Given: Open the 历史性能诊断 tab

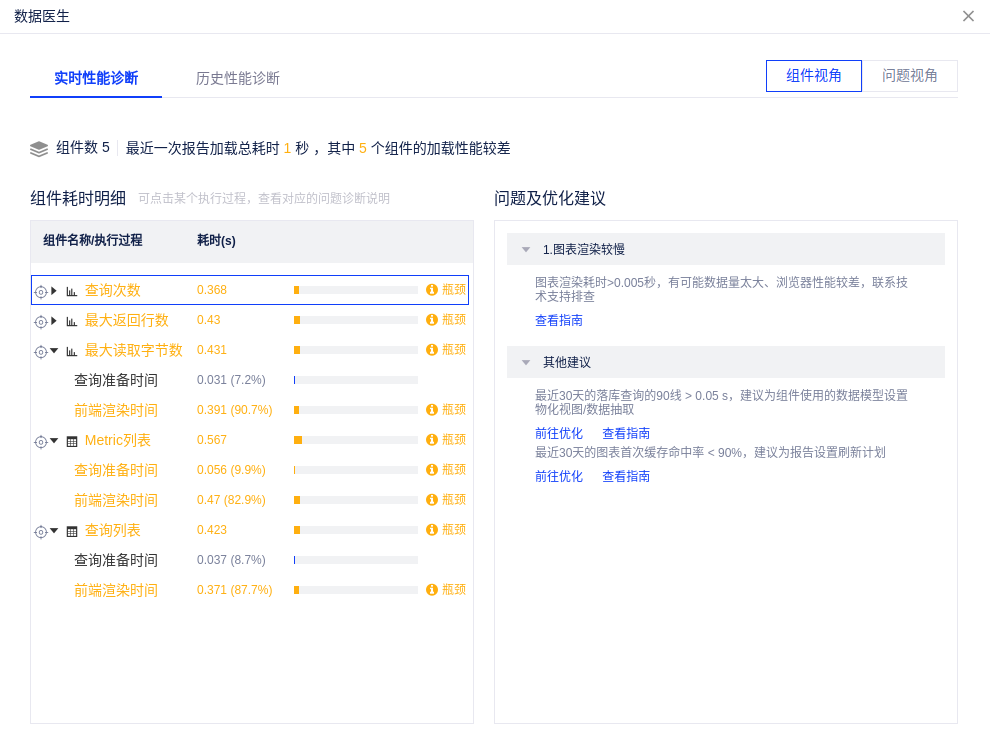Looking at the screenshot, I should click(238, 78).
